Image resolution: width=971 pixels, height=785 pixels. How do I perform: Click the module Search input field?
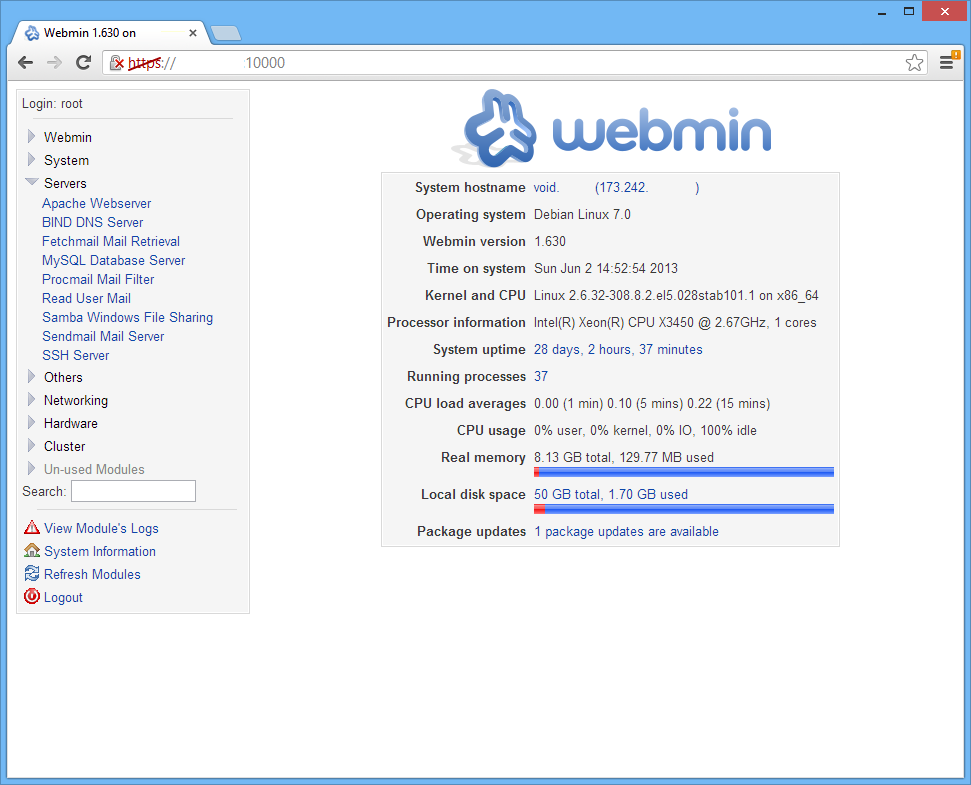tap(133, 491)
